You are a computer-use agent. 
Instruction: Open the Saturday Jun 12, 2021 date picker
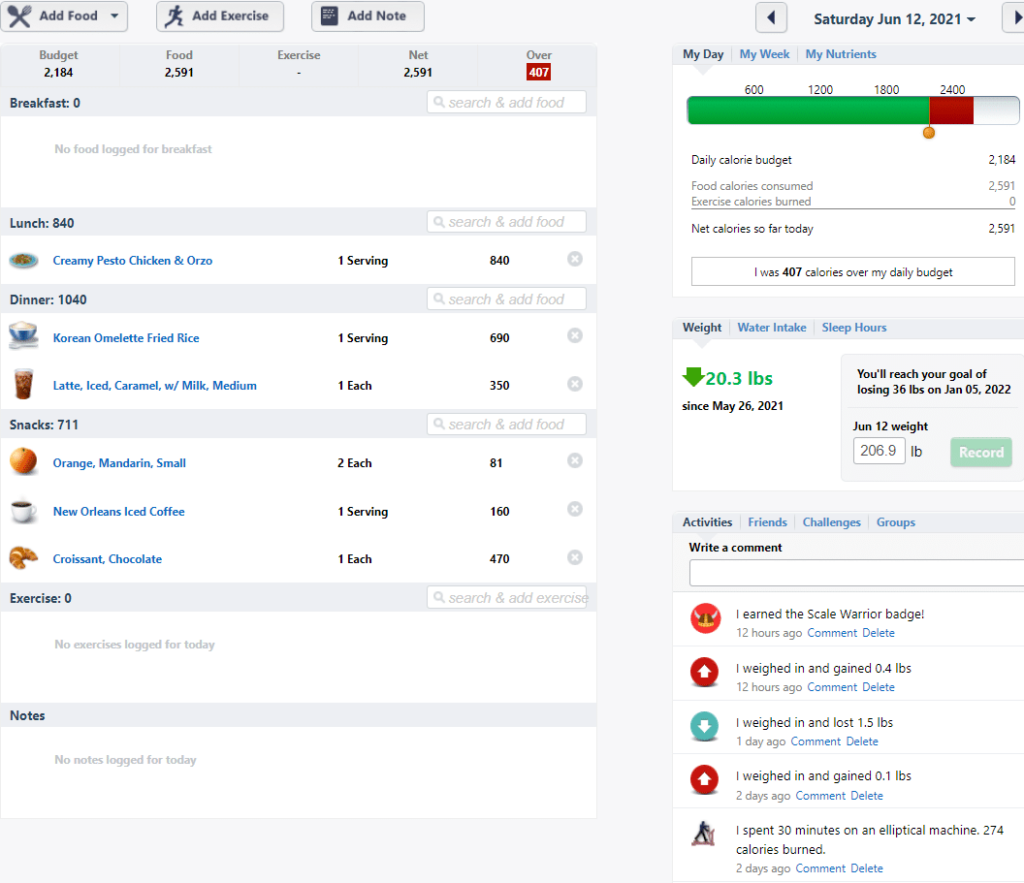[894, 19]
